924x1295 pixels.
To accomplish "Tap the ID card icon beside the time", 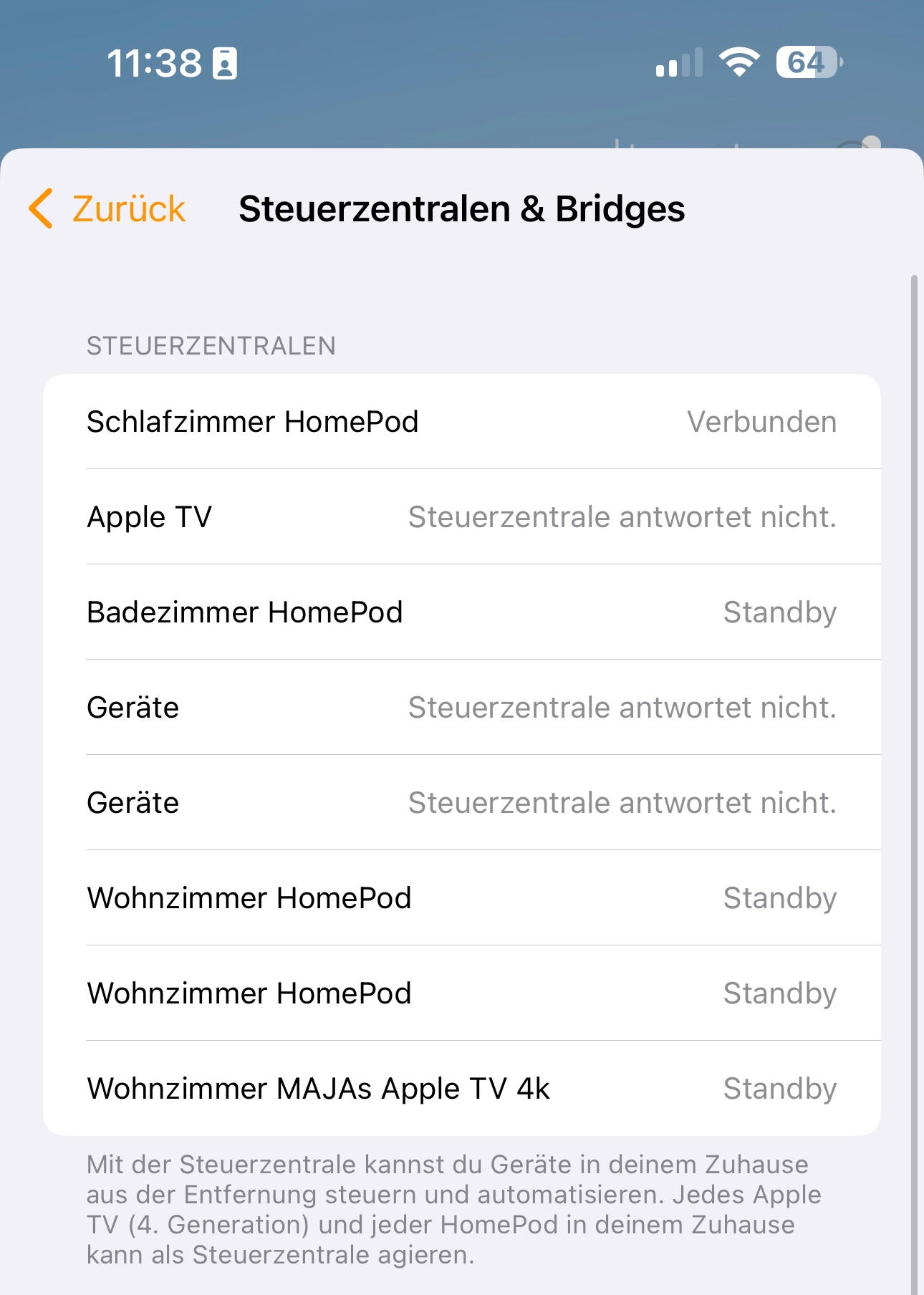I will [x=225, y=63].
